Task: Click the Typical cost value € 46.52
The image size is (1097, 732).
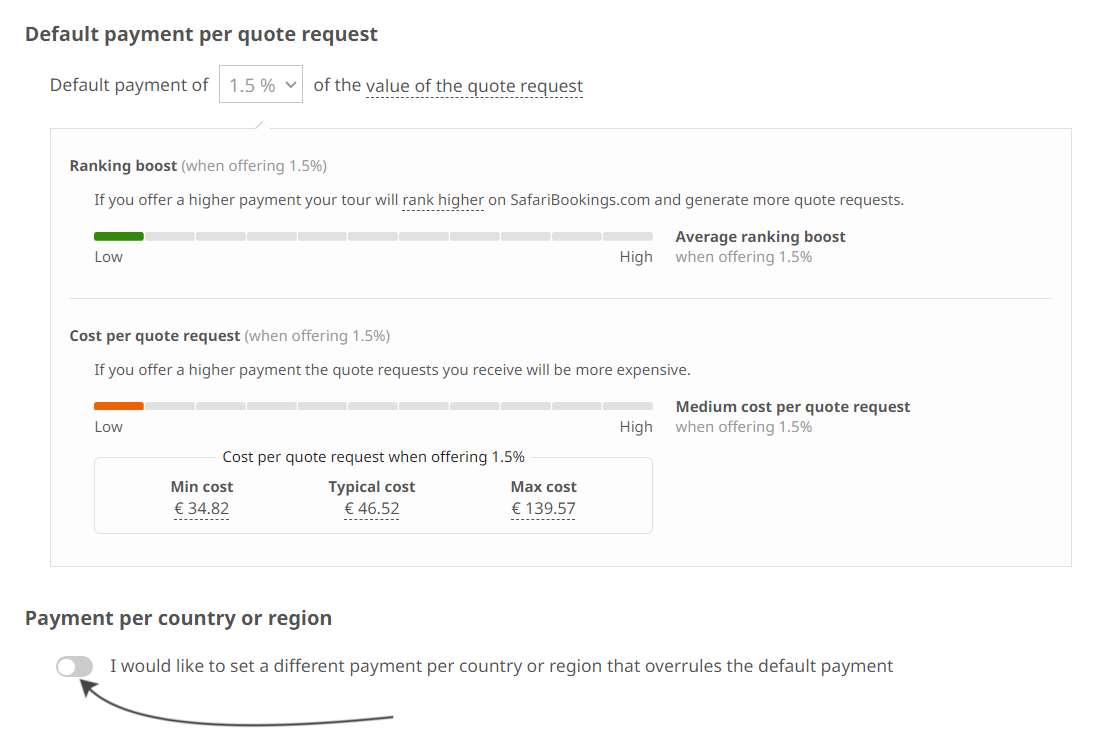Action: point(372,509)
